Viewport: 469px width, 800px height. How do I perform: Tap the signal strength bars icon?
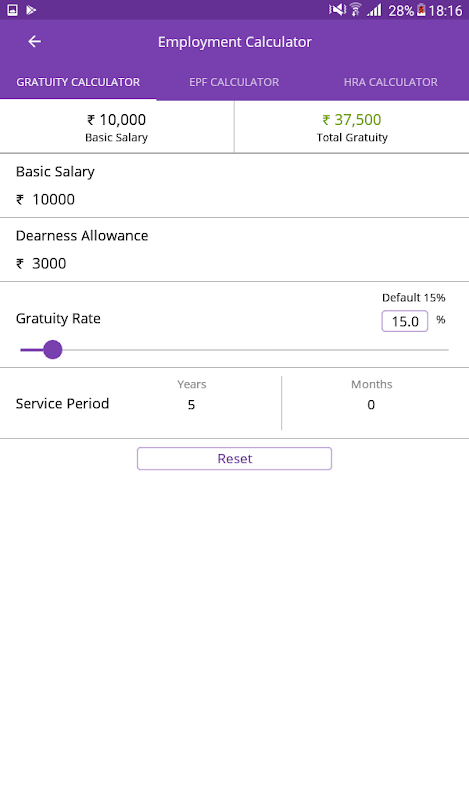pos(374,10)
